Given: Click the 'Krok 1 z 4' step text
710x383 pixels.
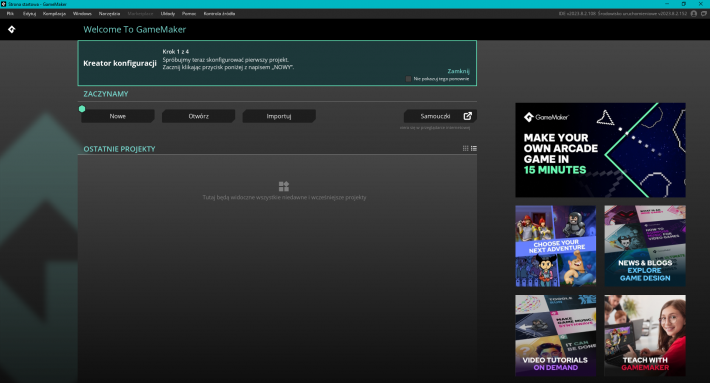Looking at the screenshot, I should tap(176, 52).
